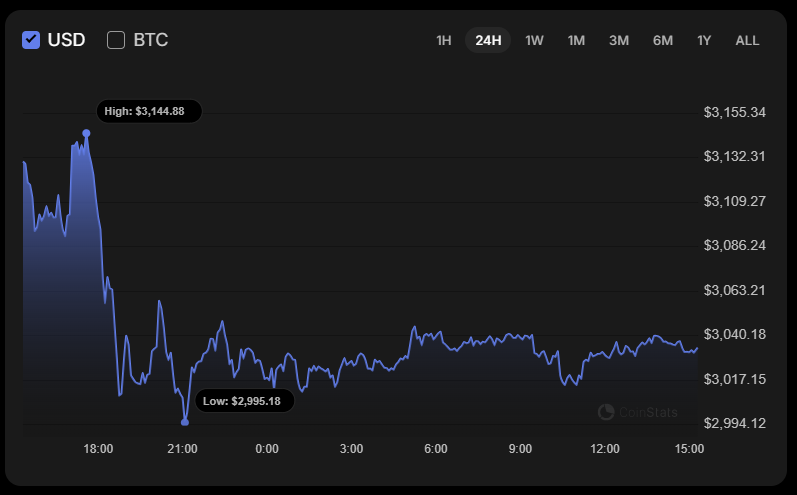The width and height of the screenshot is (797, 495).
Task: Click the 18:00 time axis label
Action: [98, 449]
